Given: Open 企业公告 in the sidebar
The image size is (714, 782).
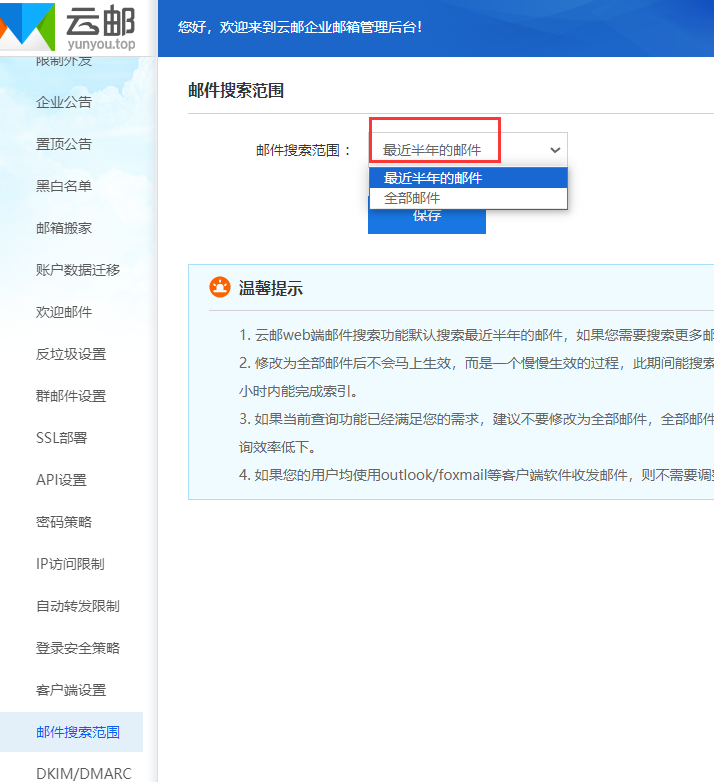Looking at the screenshot, I should click(x=64, y=102).
